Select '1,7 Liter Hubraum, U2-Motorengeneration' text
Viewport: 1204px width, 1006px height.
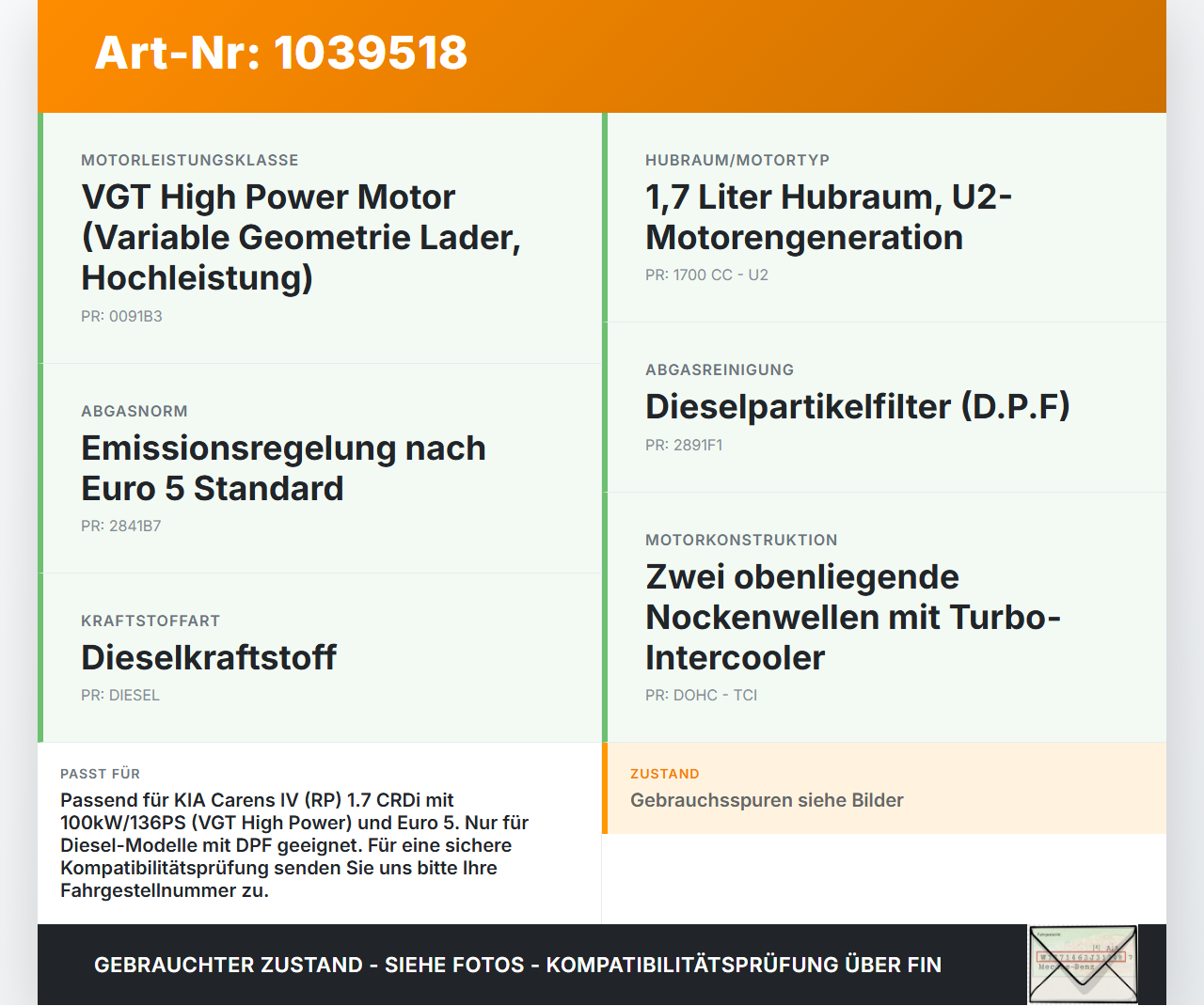click(829, 217)
